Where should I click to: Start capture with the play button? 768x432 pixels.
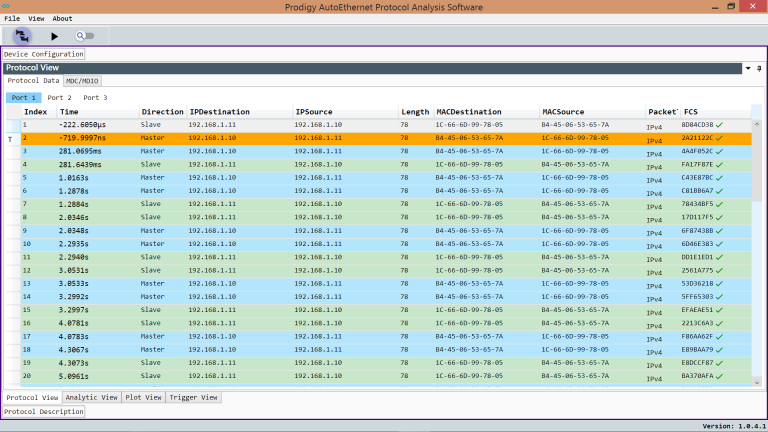54,36
